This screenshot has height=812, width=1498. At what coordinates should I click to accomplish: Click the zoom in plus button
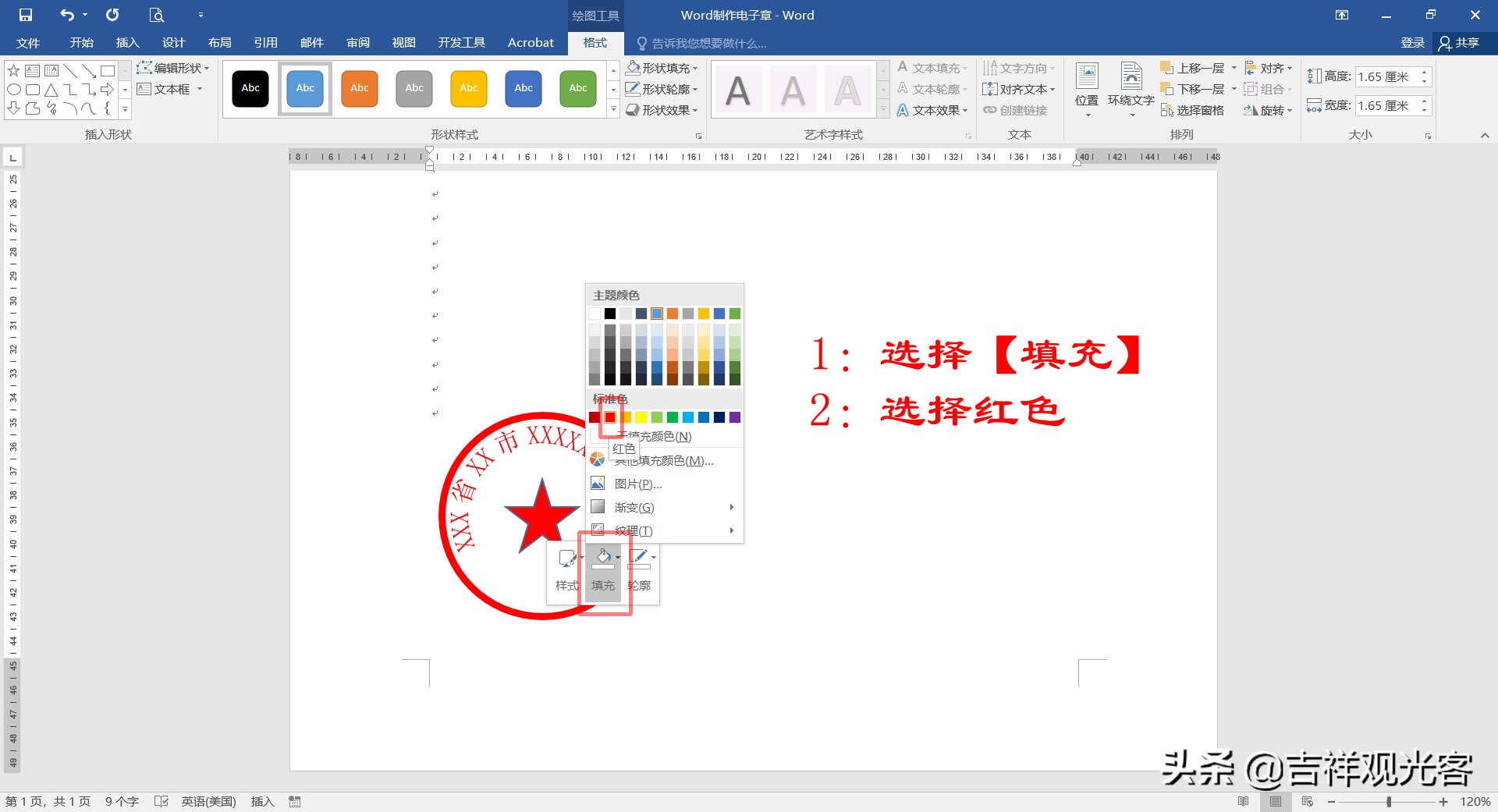pos(1443,802)
